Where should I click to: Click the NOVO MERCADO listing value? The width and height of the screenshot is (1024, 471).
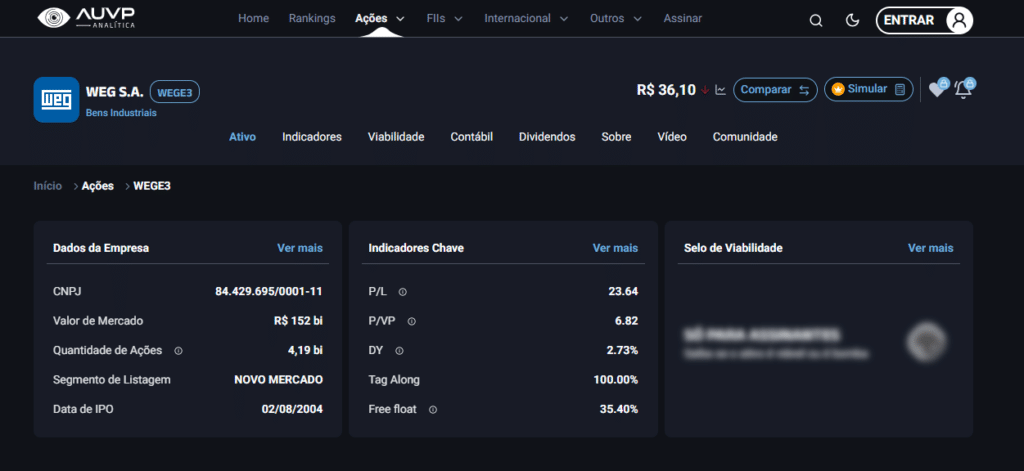[279, 380]
